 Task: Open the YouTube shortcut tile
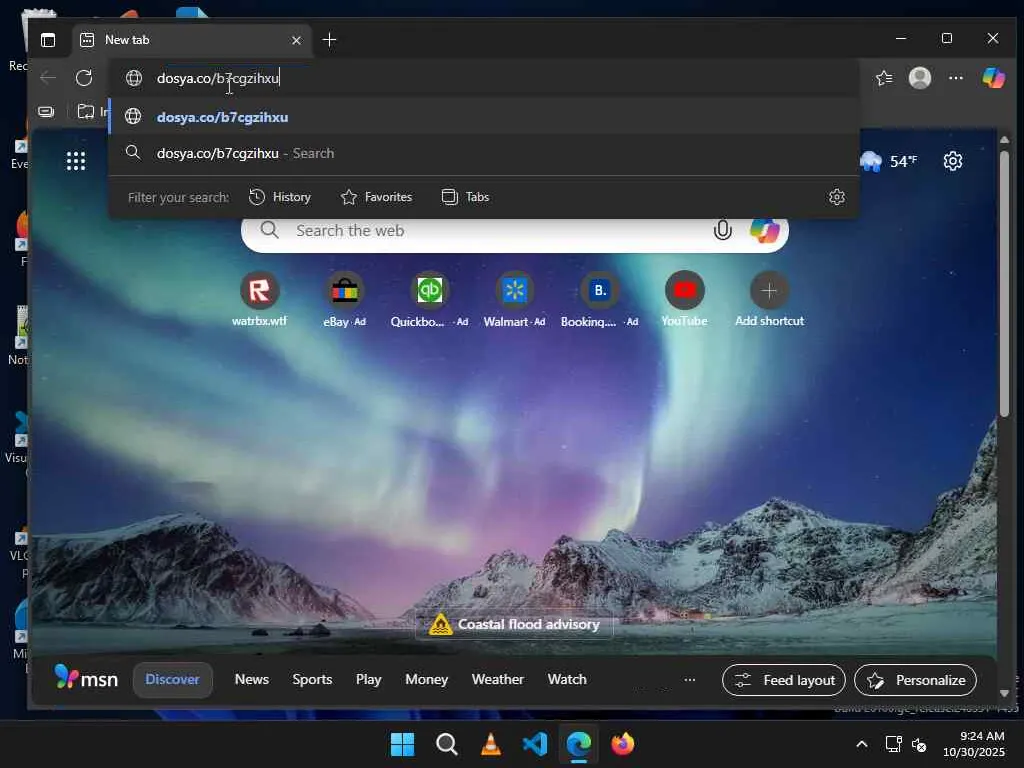[x=684, y=291]
